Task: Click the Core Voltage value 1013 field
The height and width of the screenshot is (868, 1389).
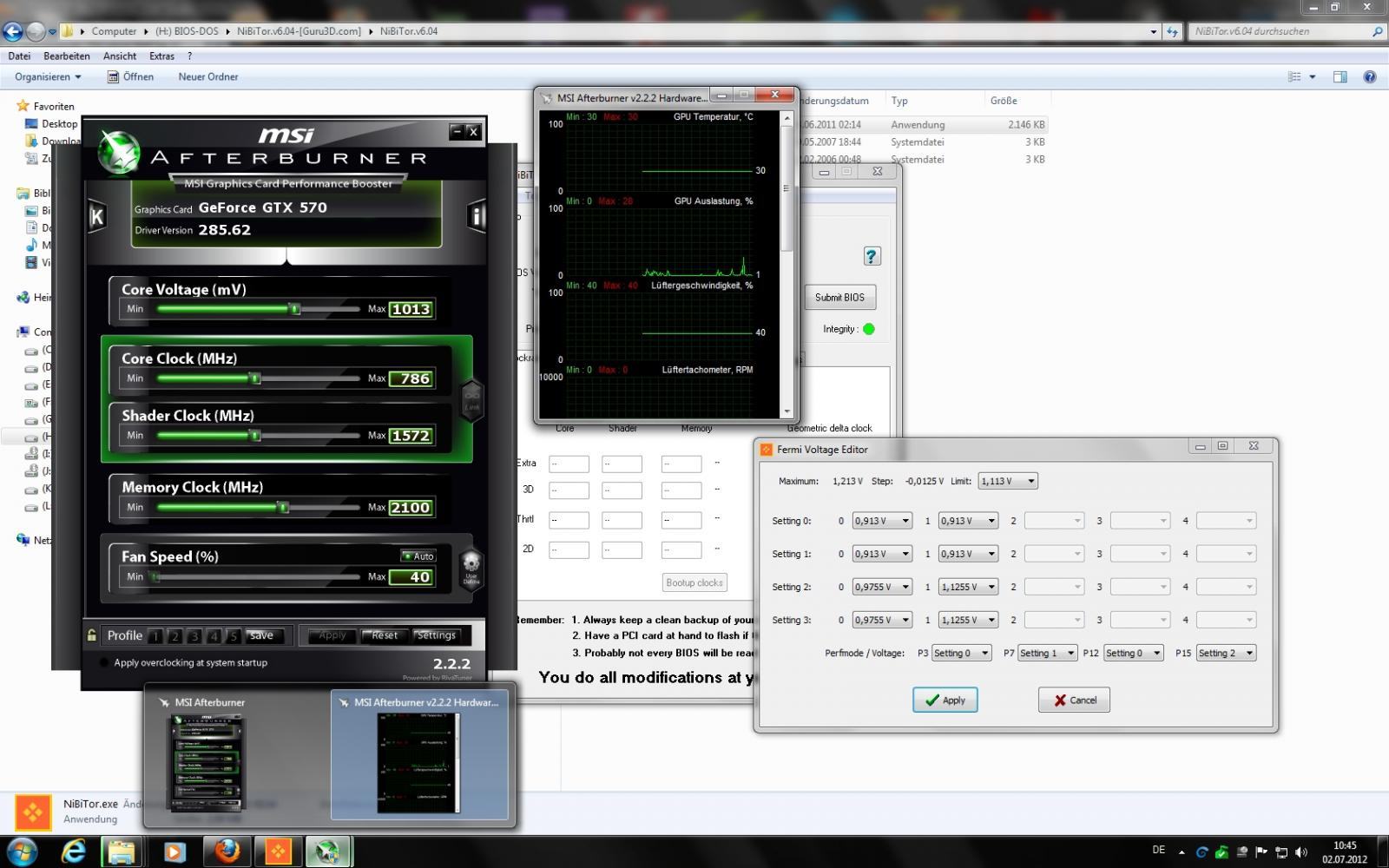Action: 411,309
